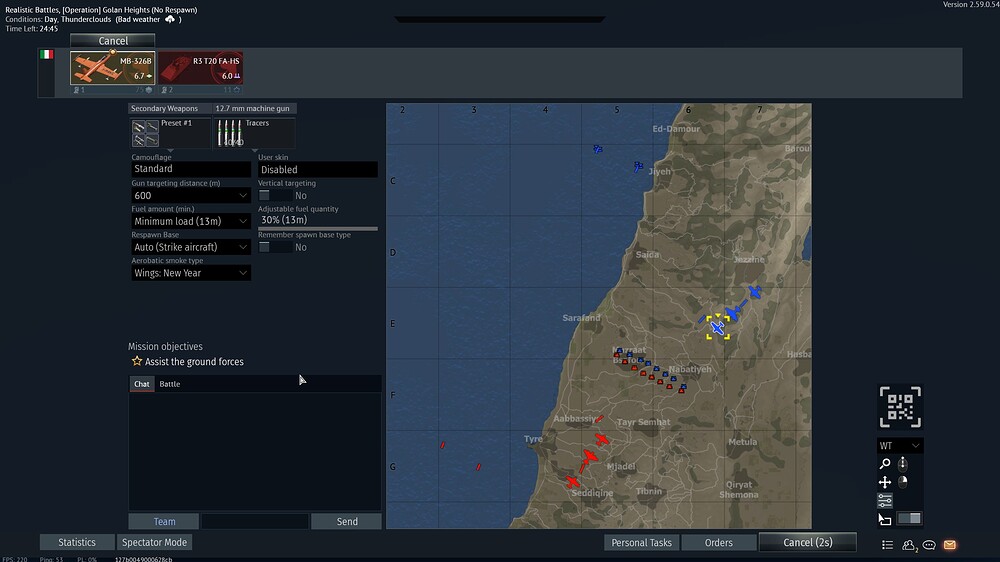
Task: Click the mouse right-button hint icon
Action: pos(902,482)
